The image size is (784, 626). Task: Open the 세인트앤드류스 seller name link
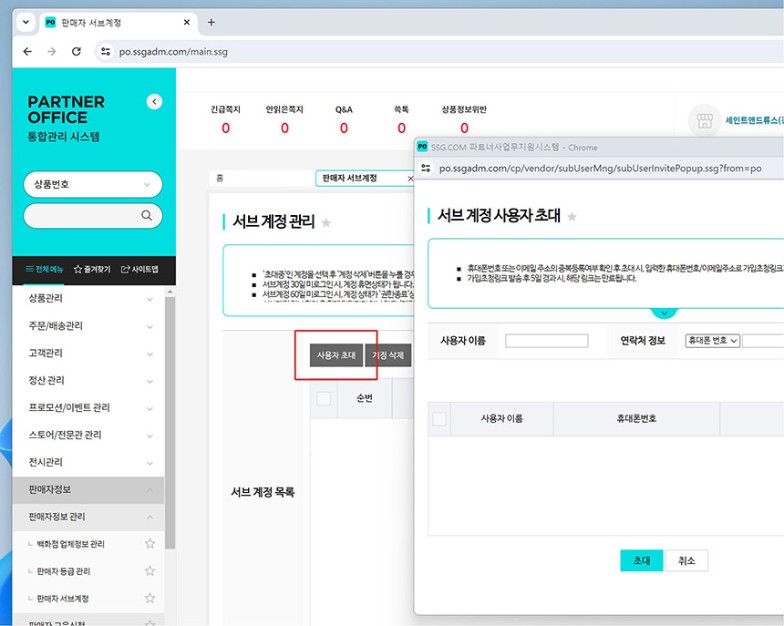[754, 120]
